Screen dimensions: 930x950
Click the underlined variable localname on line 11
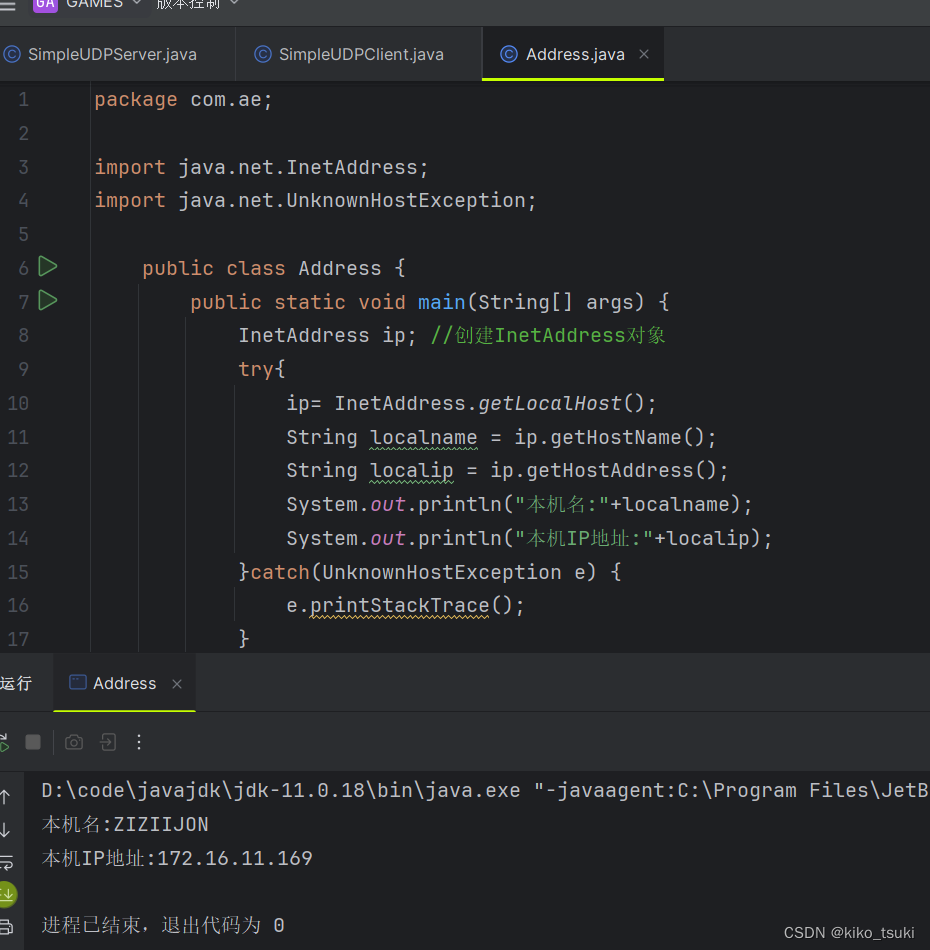tap(423, 437)
